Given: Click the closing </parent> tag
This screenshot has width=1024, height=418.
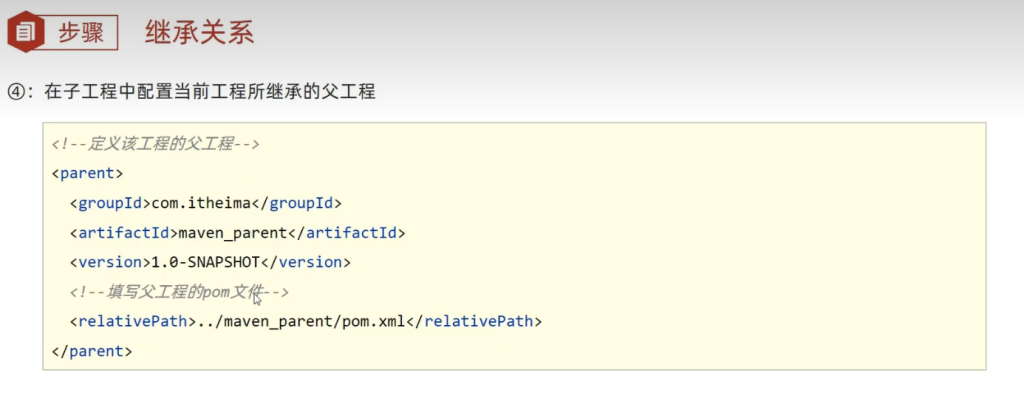Looking at the screenshot, I should click(x=91, y=351).
